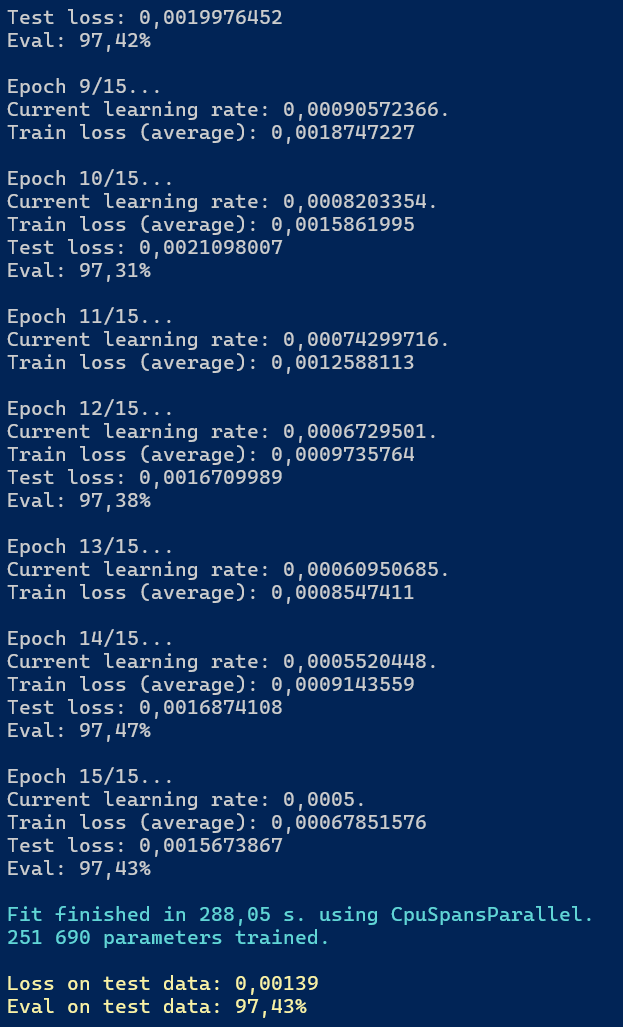This screenshot has width=623, height=1027.
Task: Click the Epoch 12/15 heading line
Action: (90, 409)
